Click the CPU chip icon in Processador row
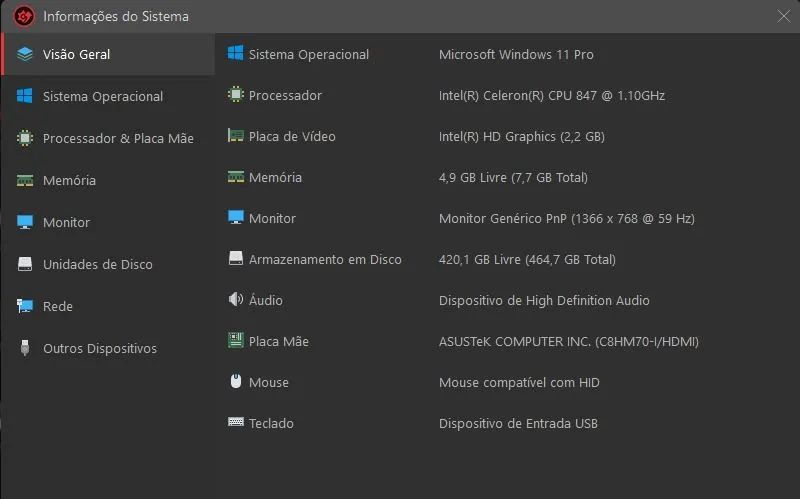The width and height of the screenshot is (800, 499). [235, 94]
